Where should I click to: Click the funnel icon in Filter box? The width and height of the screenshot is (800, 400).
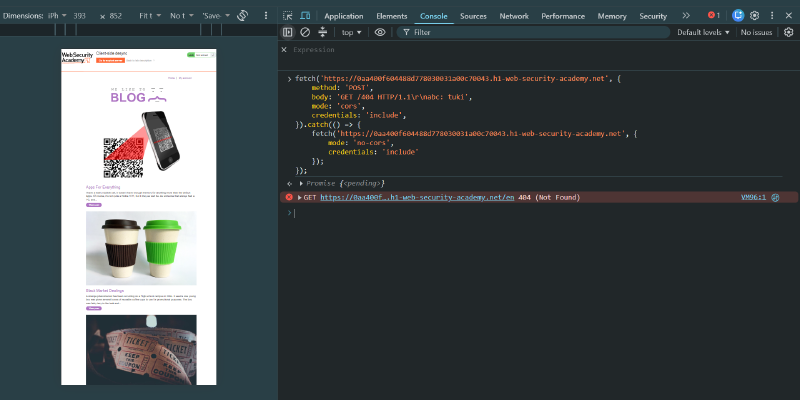pos(406,32)
